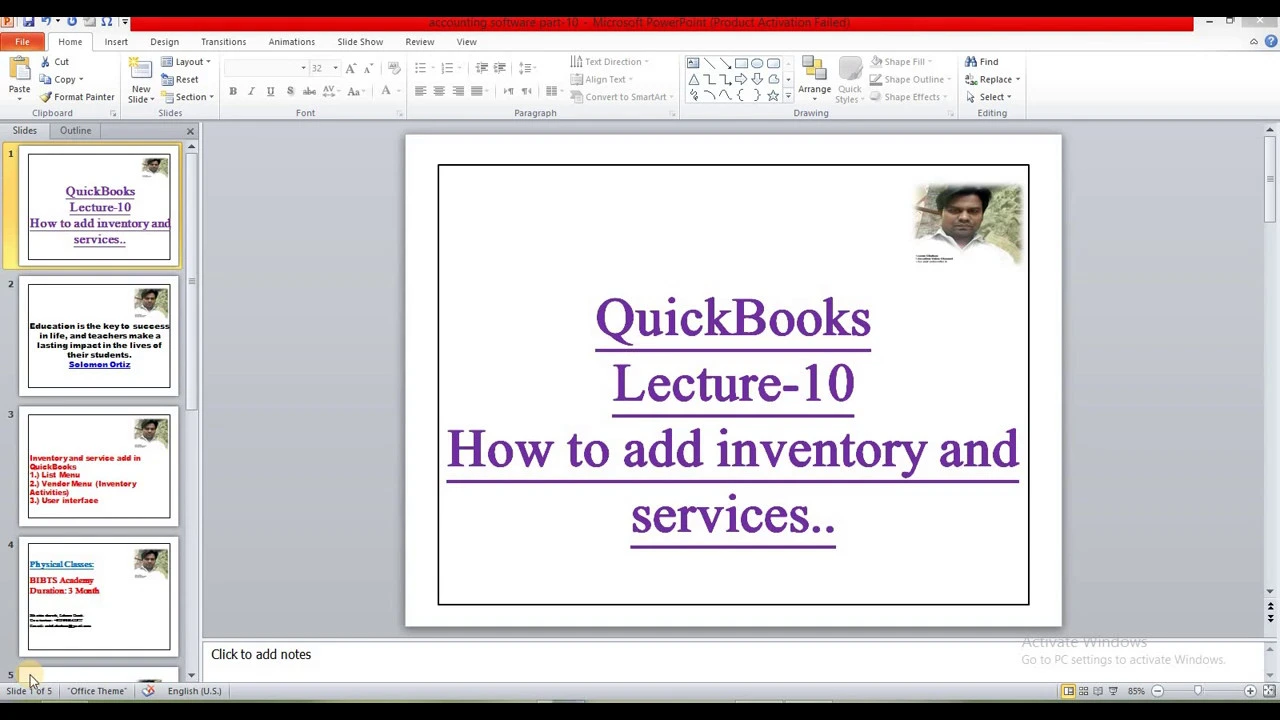This screenshot has height=720, width=1280.
Task: Switch to the Outline pane tab
Action: point(75,131)
